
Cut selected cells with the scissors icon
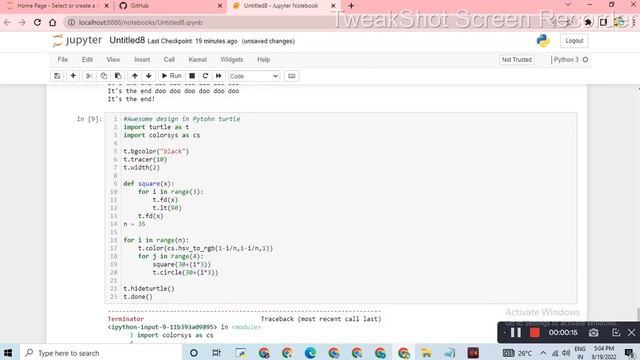click(x=89, y=76)
